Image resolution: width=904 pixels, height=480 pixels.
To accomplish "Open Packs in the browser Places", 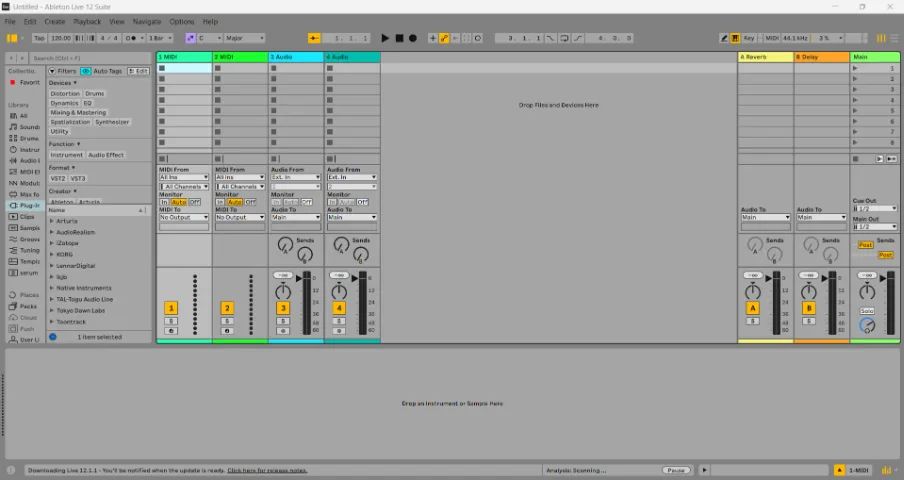I will pyautogui.click(x=23, y=307).
